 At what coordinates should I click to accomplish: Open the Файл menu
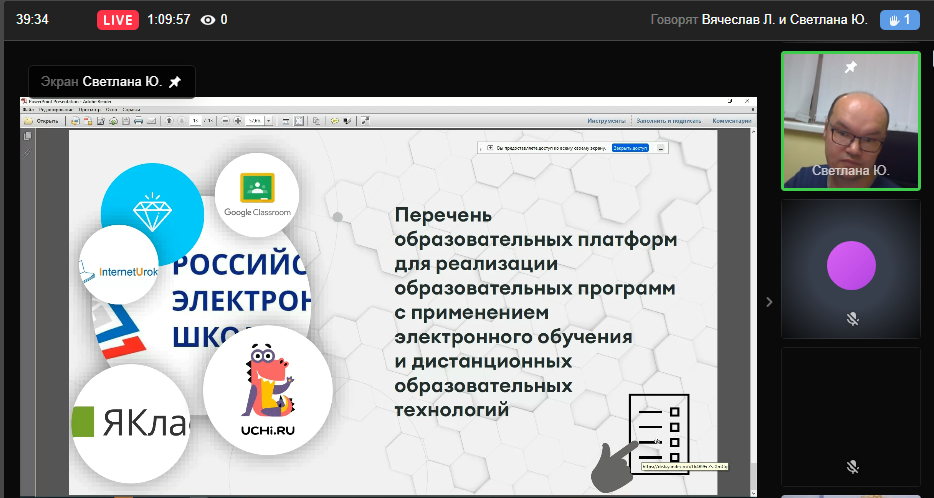(29, 110)
